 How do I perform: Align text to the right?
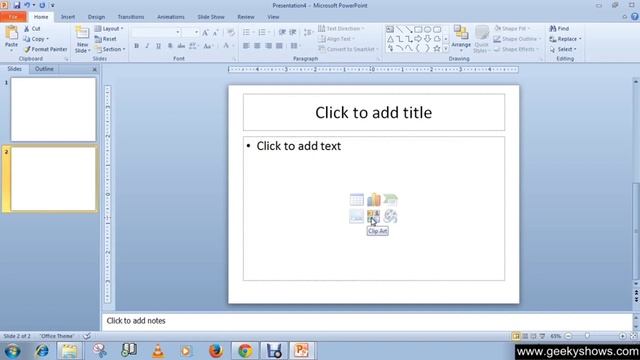click(x=268, y=46)
